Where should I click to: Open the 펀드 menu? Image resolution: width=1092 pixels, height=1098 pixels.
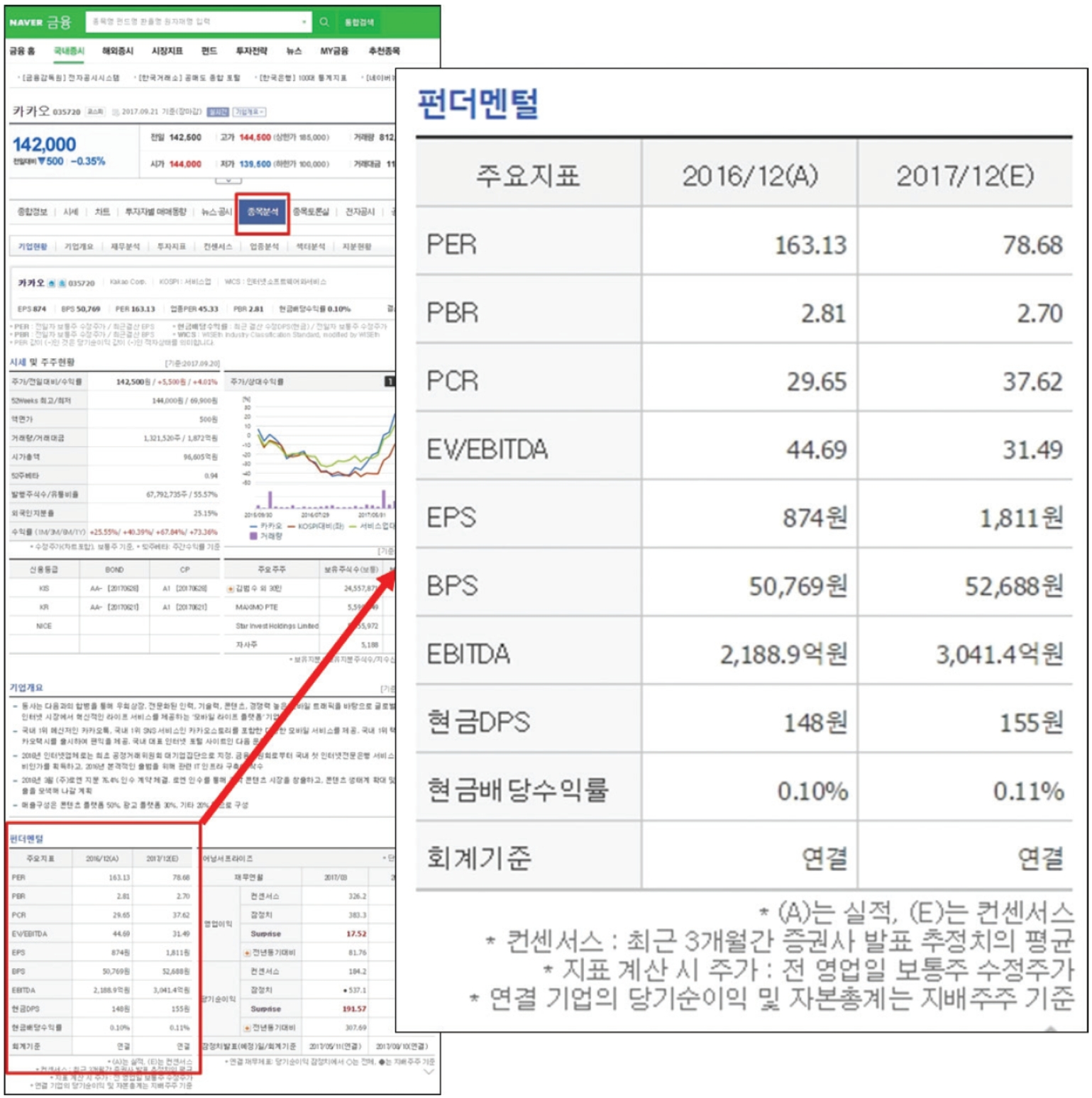point(209,51)
